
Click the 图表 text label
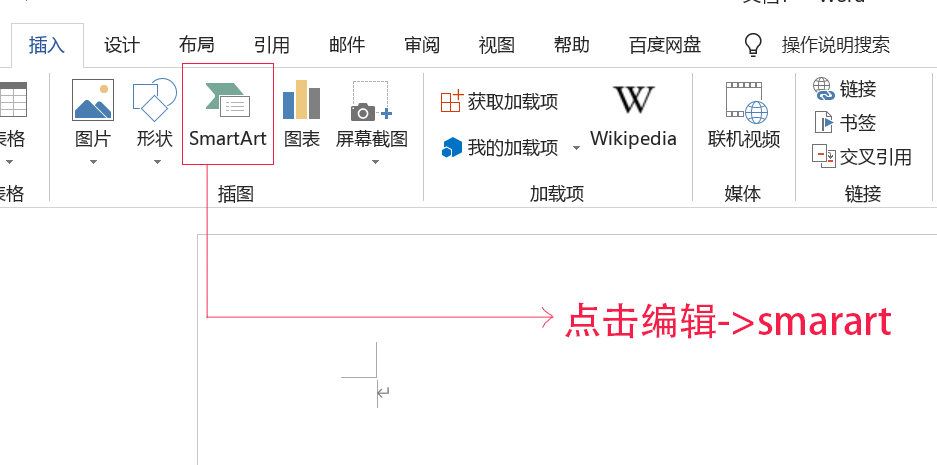(x=302, y=139)
